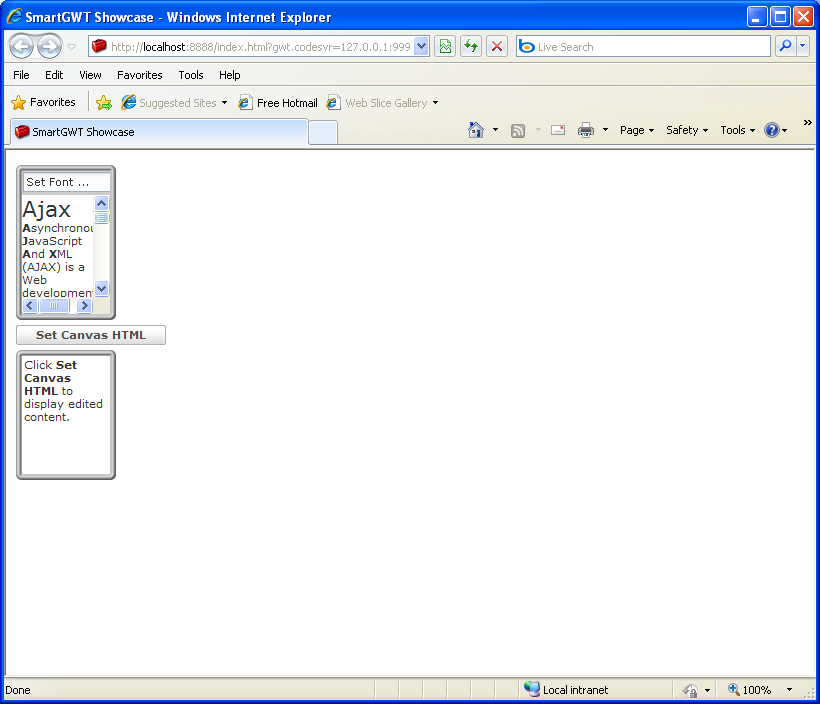
Task: Open a new blank tab
Action: tap(323, 132)
